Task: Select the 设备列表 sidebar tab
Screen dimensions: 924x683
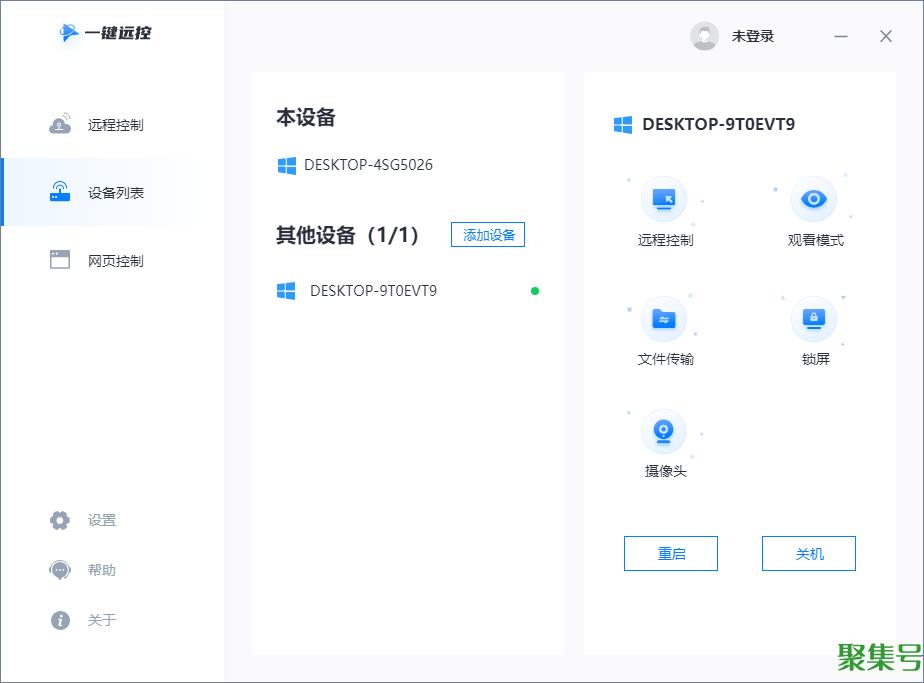Action: coord(114,193)
